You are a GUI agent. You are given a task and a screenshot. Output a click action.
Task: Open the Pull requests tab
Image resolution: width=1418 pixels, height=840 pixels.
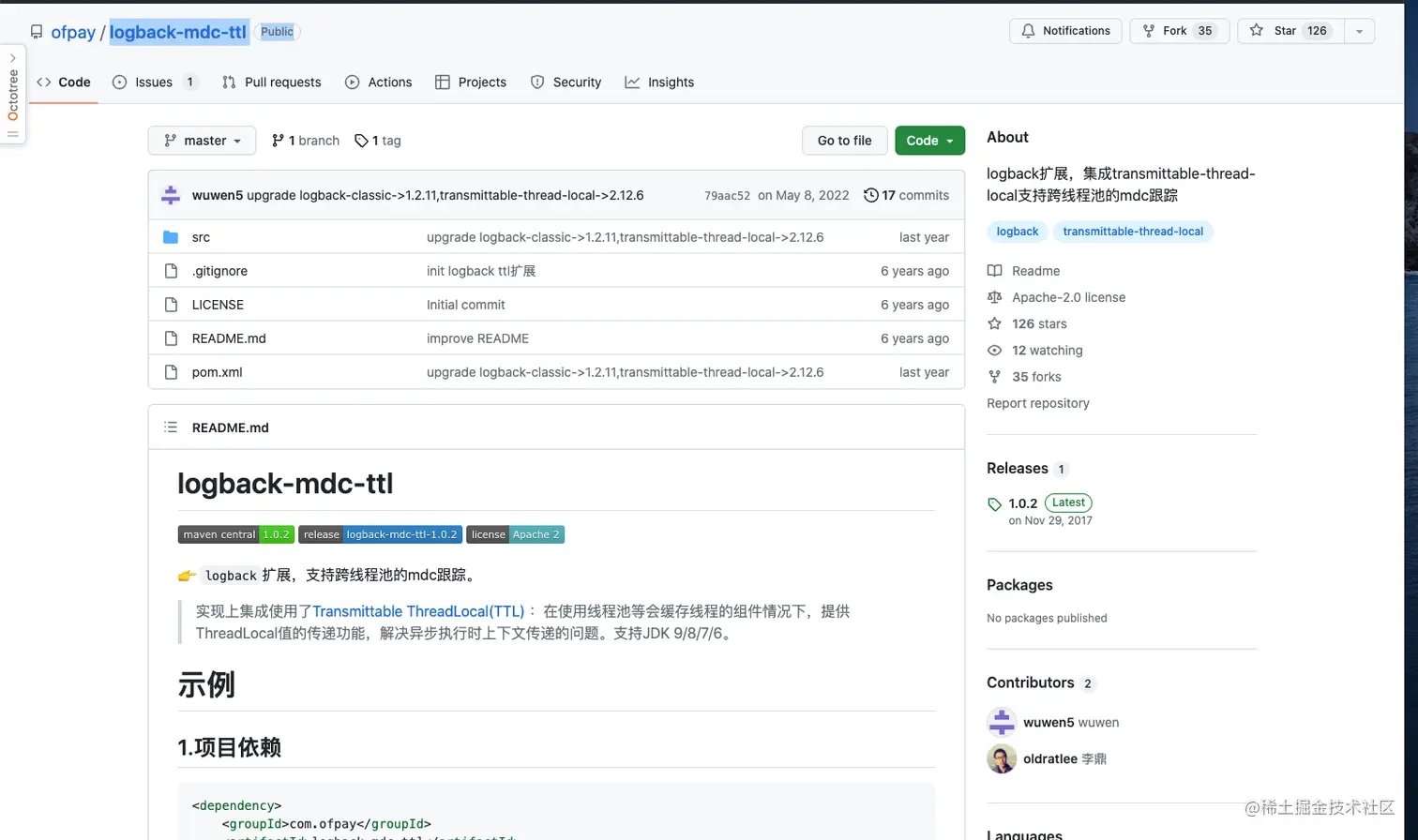tap(272, 82)
